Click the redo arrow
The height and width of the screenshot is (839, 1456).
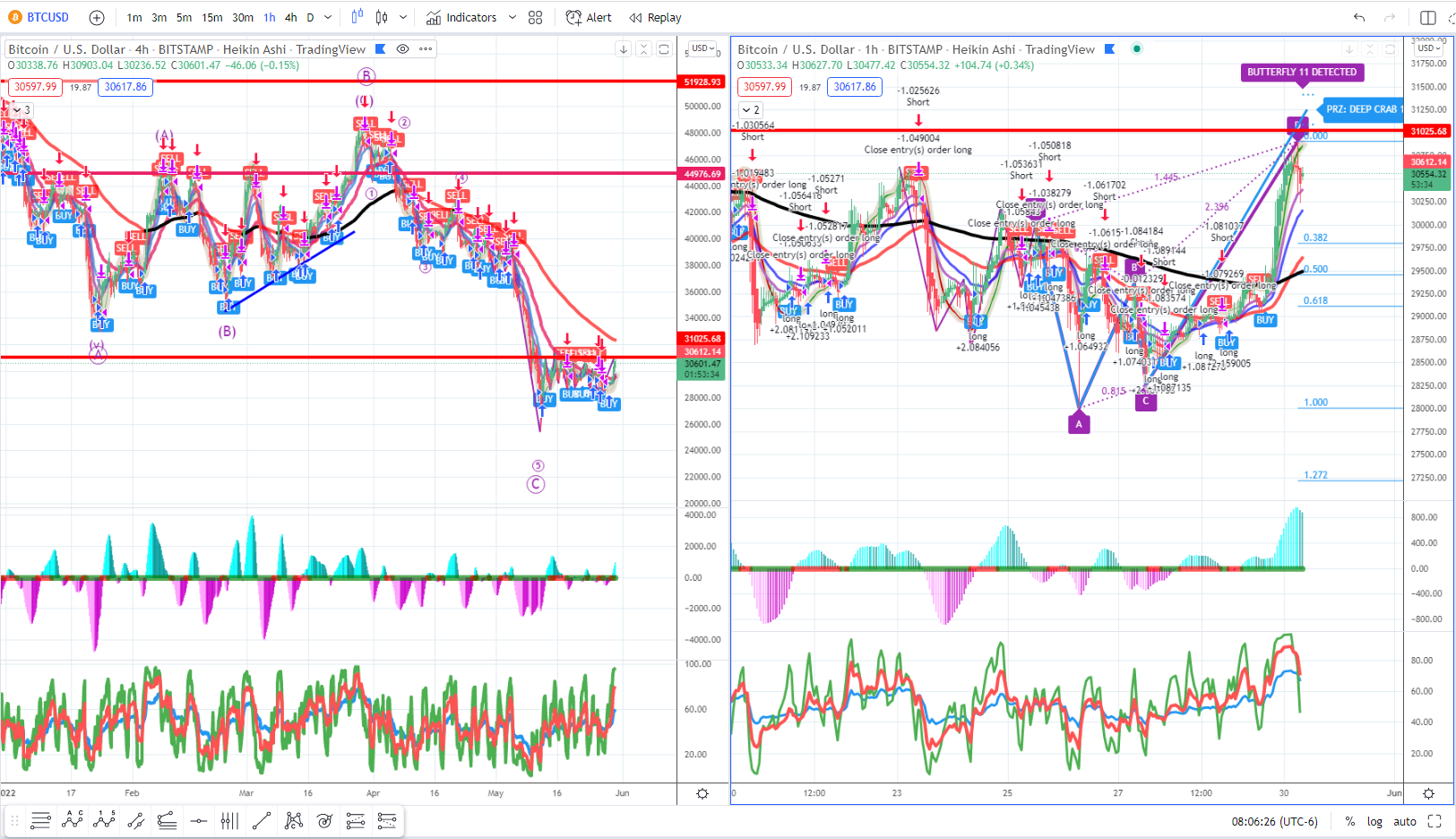(1390, 17)
